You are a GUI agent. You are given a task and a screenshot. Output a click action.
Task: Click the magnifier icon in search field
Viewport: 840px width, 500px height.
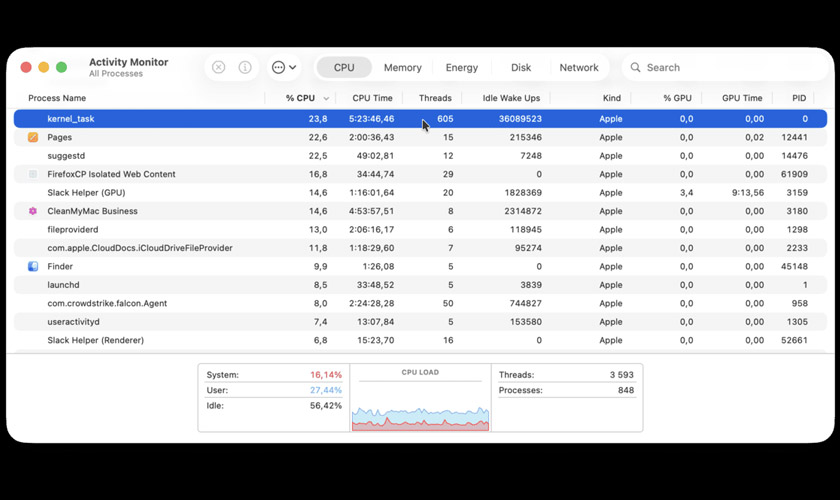pyautogui.click(x=635, y=67)
